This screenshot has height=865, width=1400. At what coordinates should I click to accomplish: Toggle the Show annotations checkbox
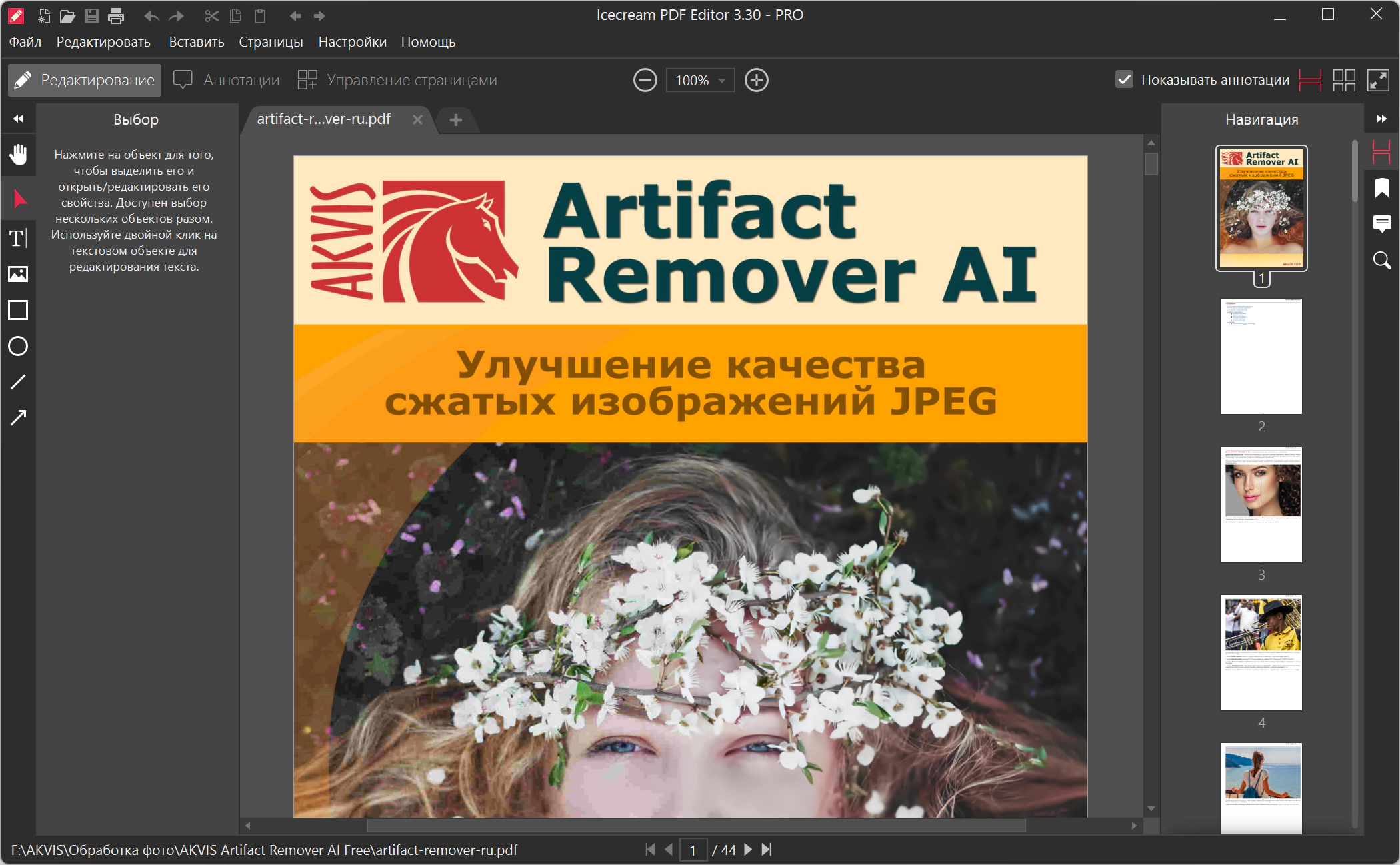point(1124,80)
